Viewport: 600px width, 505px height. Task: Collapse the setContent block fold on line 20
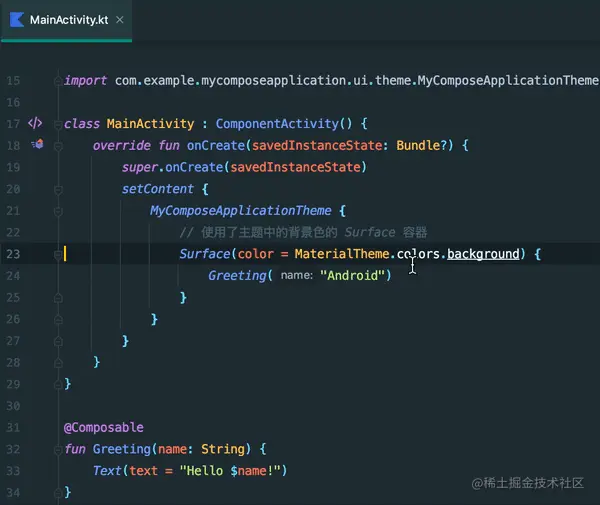coord(58,190)
